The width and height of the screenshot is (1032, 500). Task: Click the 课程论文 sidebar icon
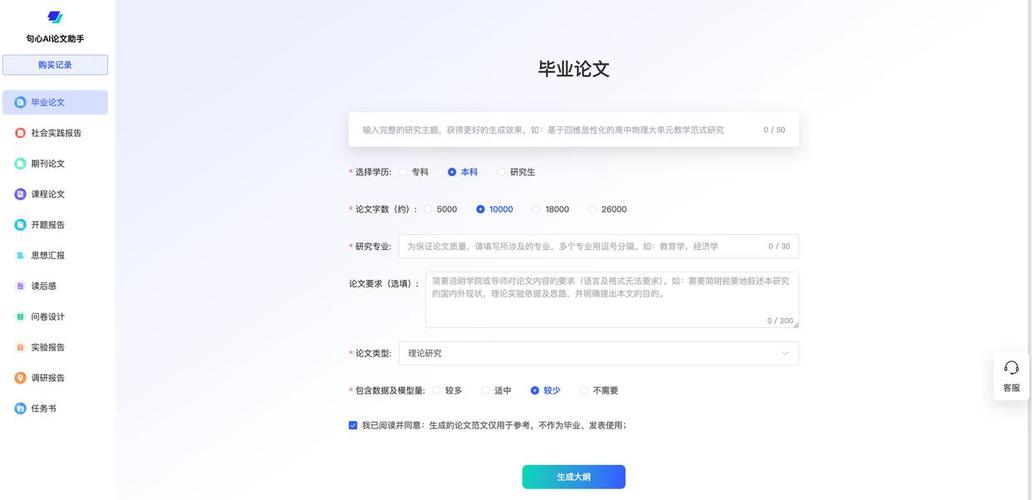point(20,194)
